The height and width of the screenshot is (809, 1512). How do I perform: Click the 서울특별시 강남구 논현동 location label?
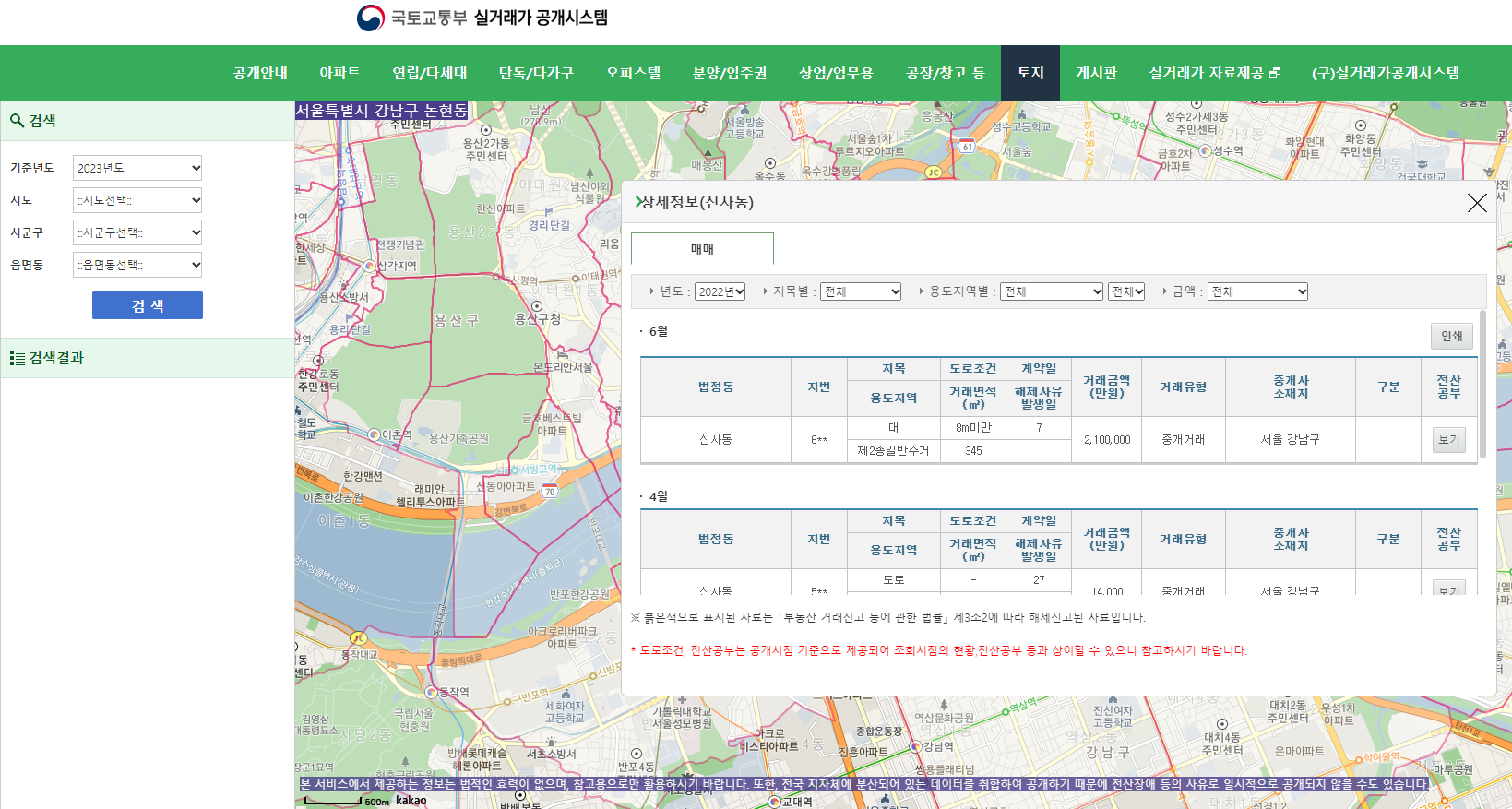coord(381,111)
